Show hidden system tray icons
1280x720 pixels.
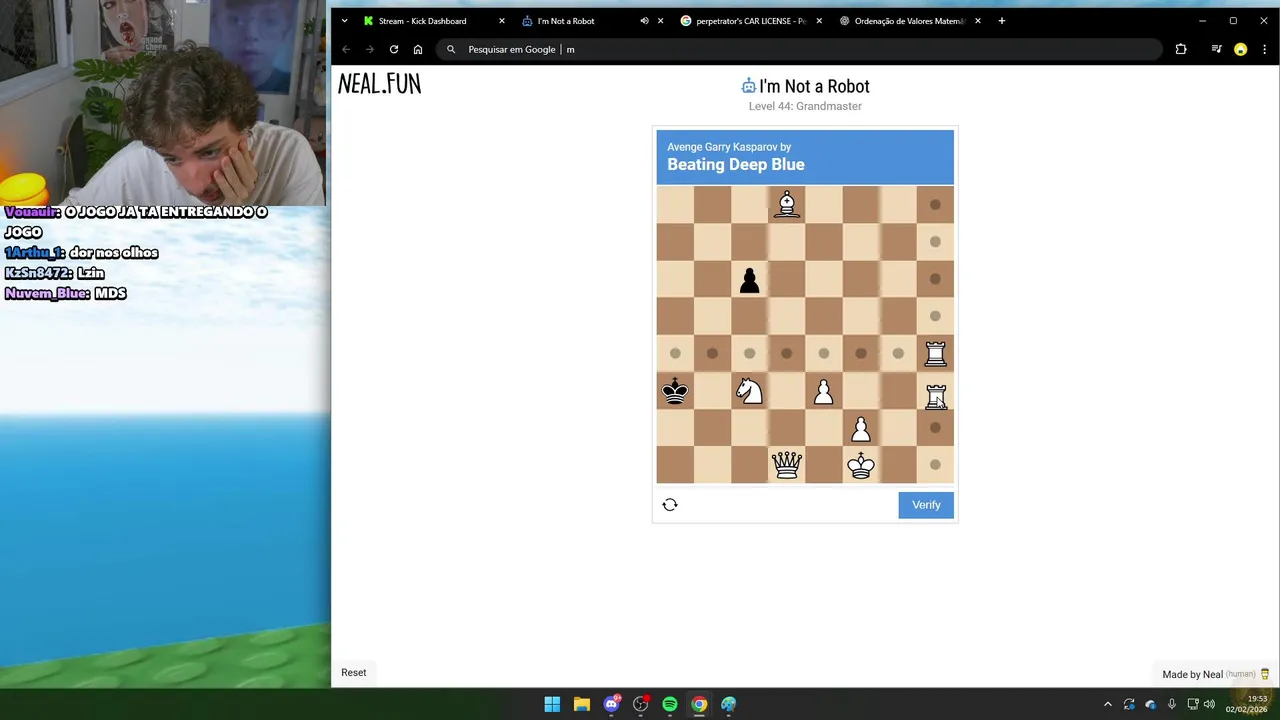(x=1107, y=704)
